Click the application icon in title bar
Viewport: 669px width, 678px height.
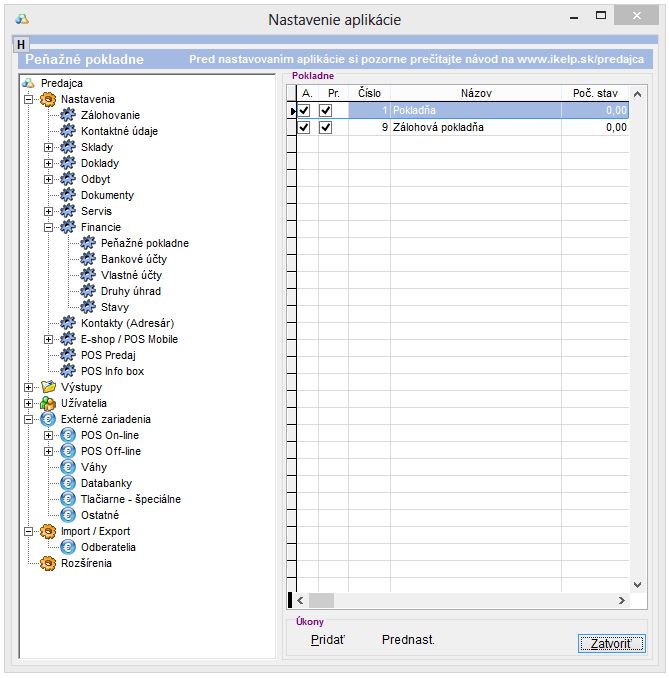tap(22, 19)
